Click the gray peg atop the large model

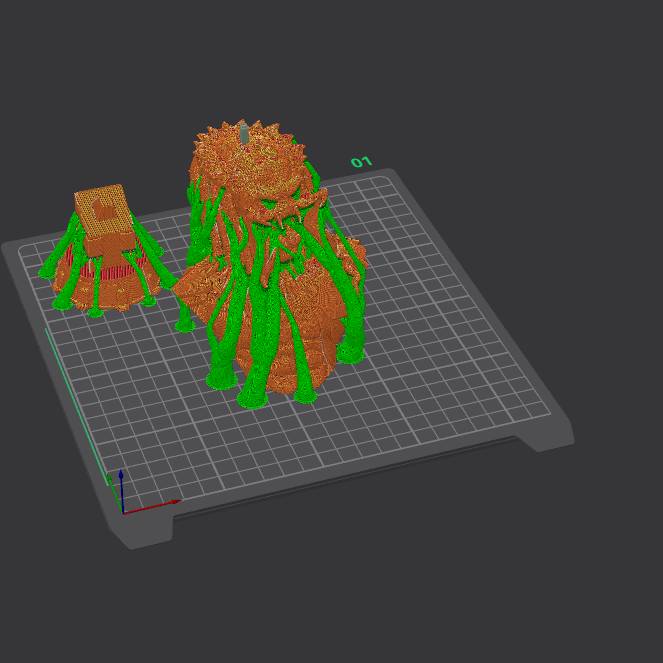click(x=244, y=132)
